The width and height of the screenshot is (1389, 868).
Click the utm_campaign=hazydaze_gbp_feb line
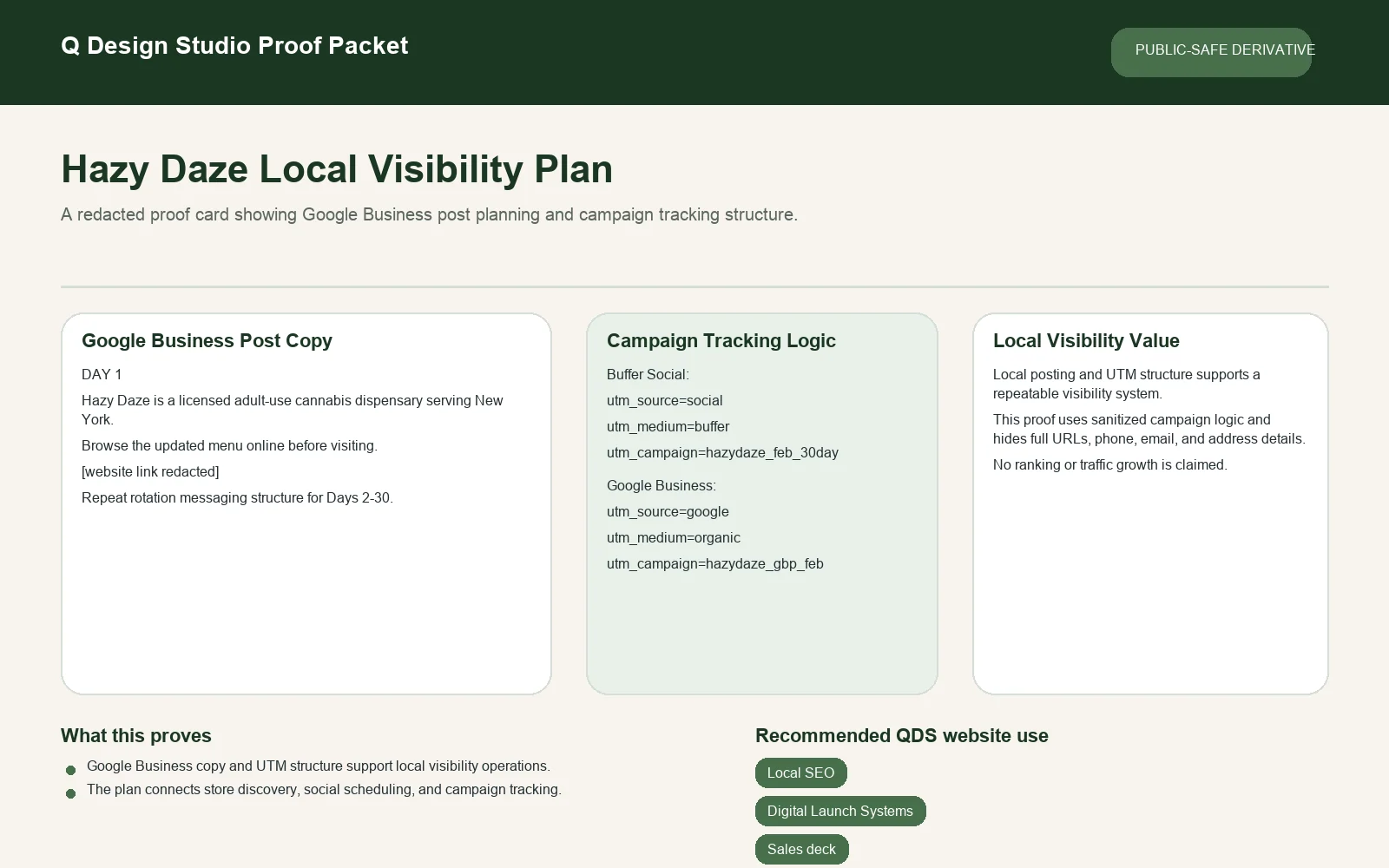pyautogui.click(x=715, y=563)
